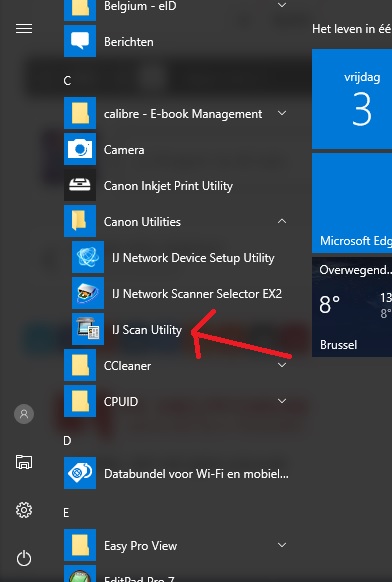Click the CCleaner folder icon

[x=80, y=365]
